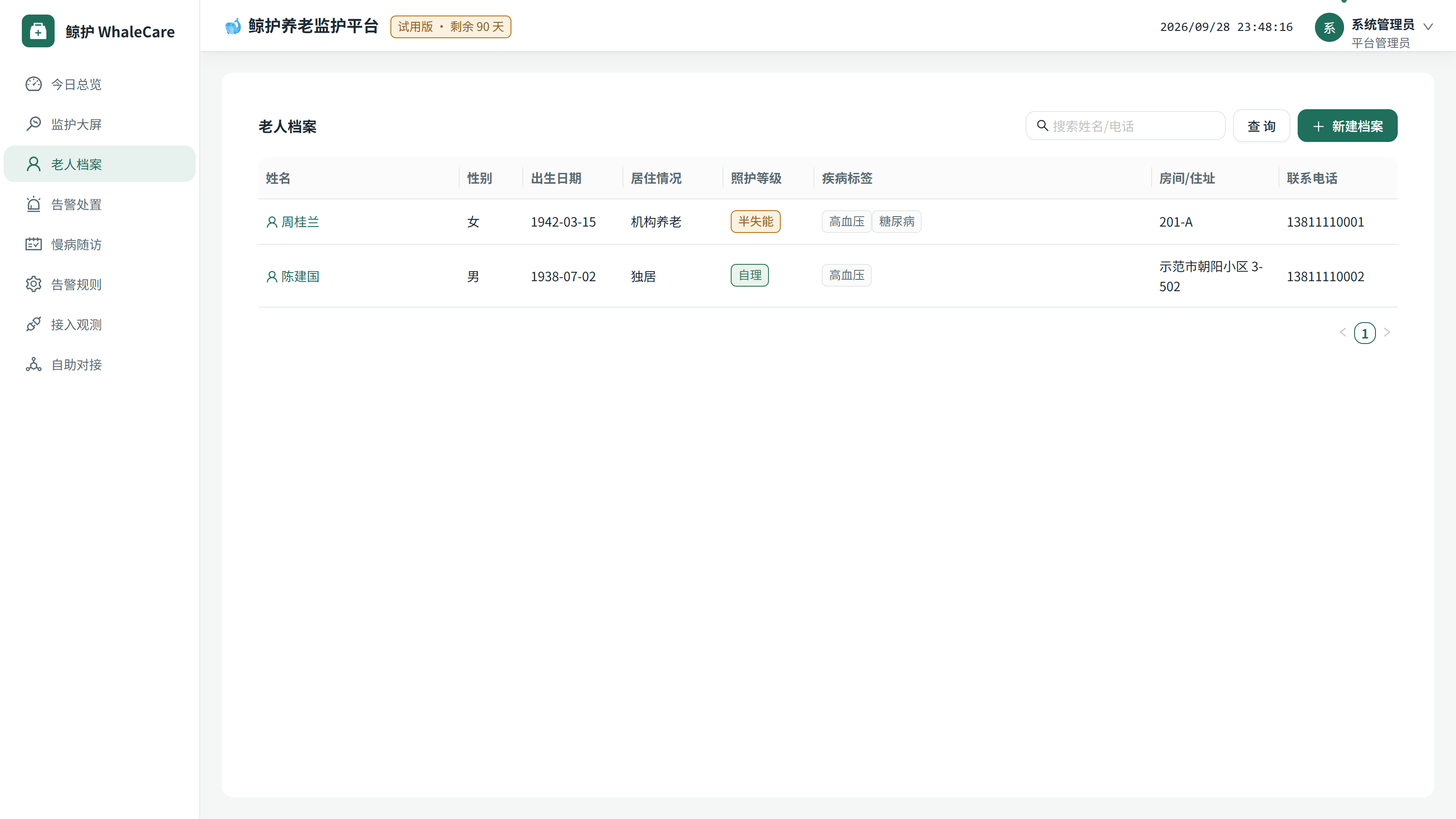Click the search magnifier icon
1456x819 pixels.
[x=1042, y=126]
